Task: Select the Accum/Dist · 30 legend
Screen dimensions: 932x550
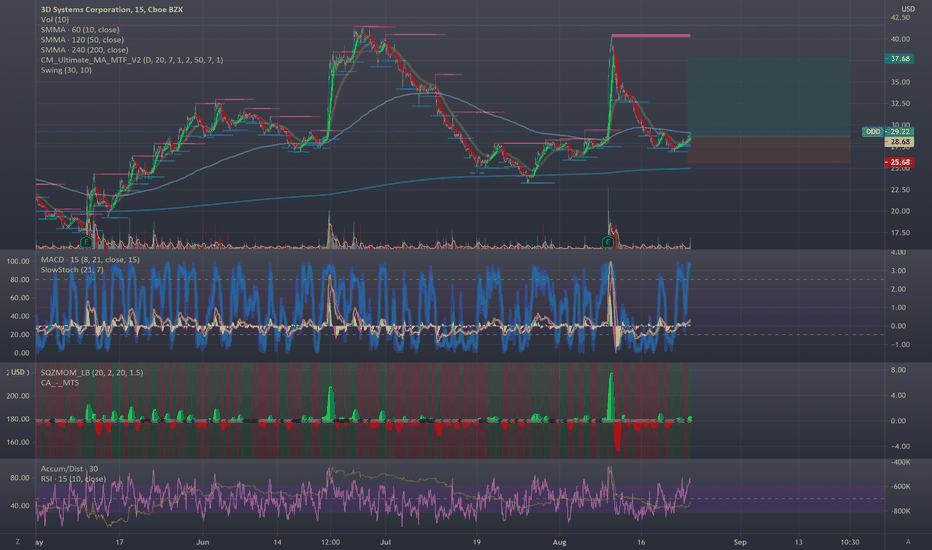Action: 70,469
